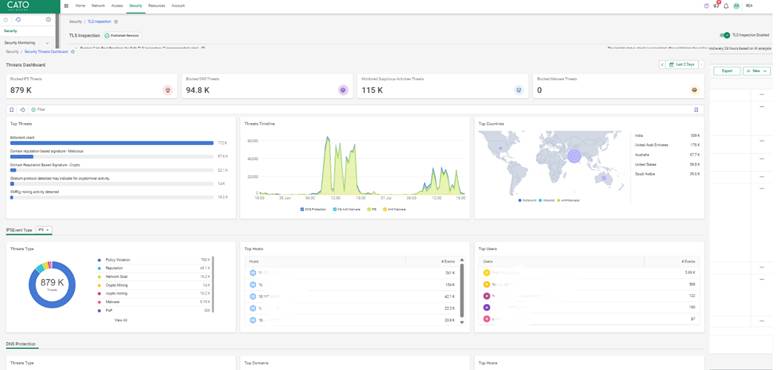Open the Account menu
This screenshot has height=370, width=780.
click(x=178, y=6)
